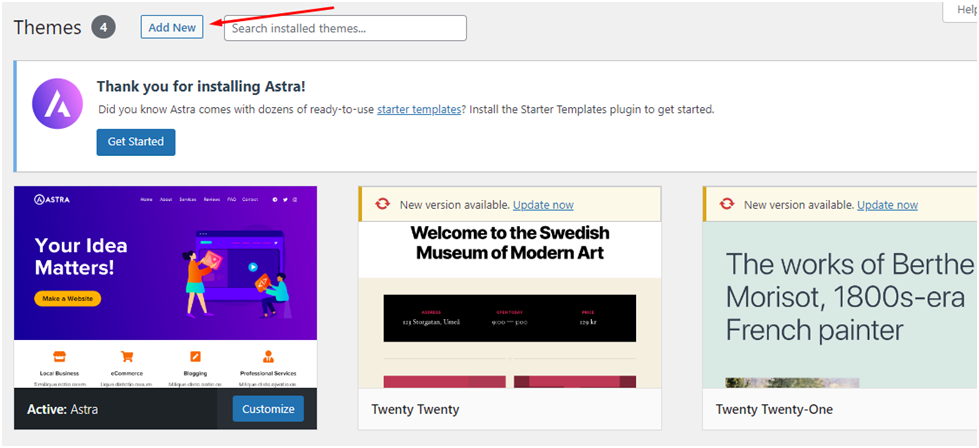Focus the Search installed themes field

[345, 28]
